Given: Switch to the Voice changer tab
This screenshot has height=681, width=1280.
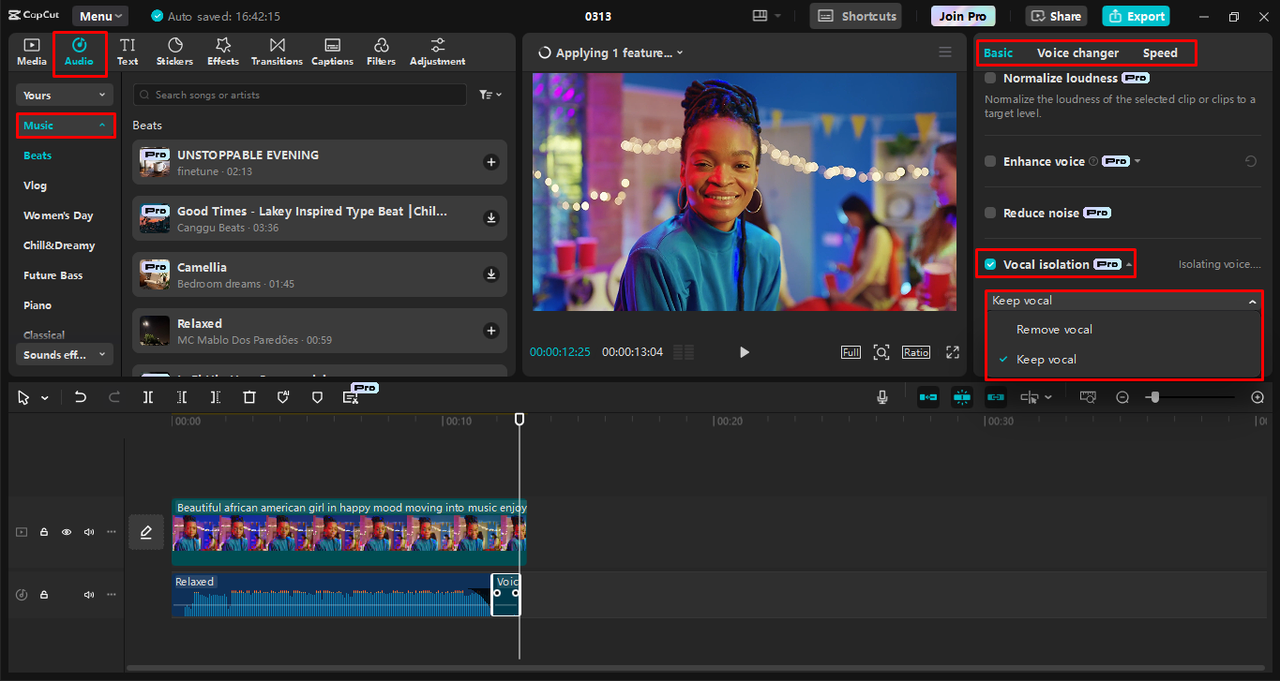Looking at the screenshot, I should point(1079,52).
